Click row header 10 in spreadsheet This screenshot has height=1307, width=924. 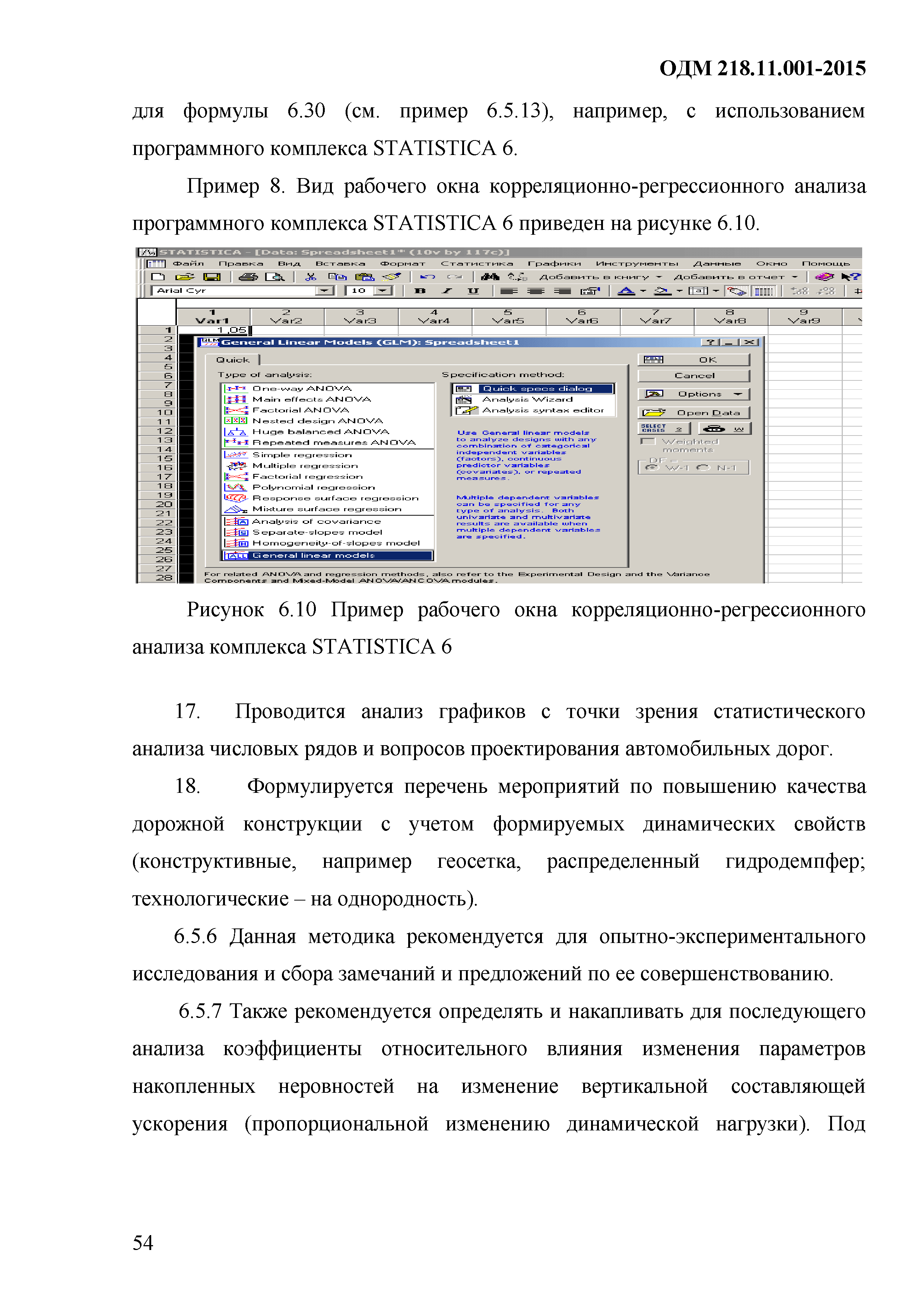coord(158,412)
